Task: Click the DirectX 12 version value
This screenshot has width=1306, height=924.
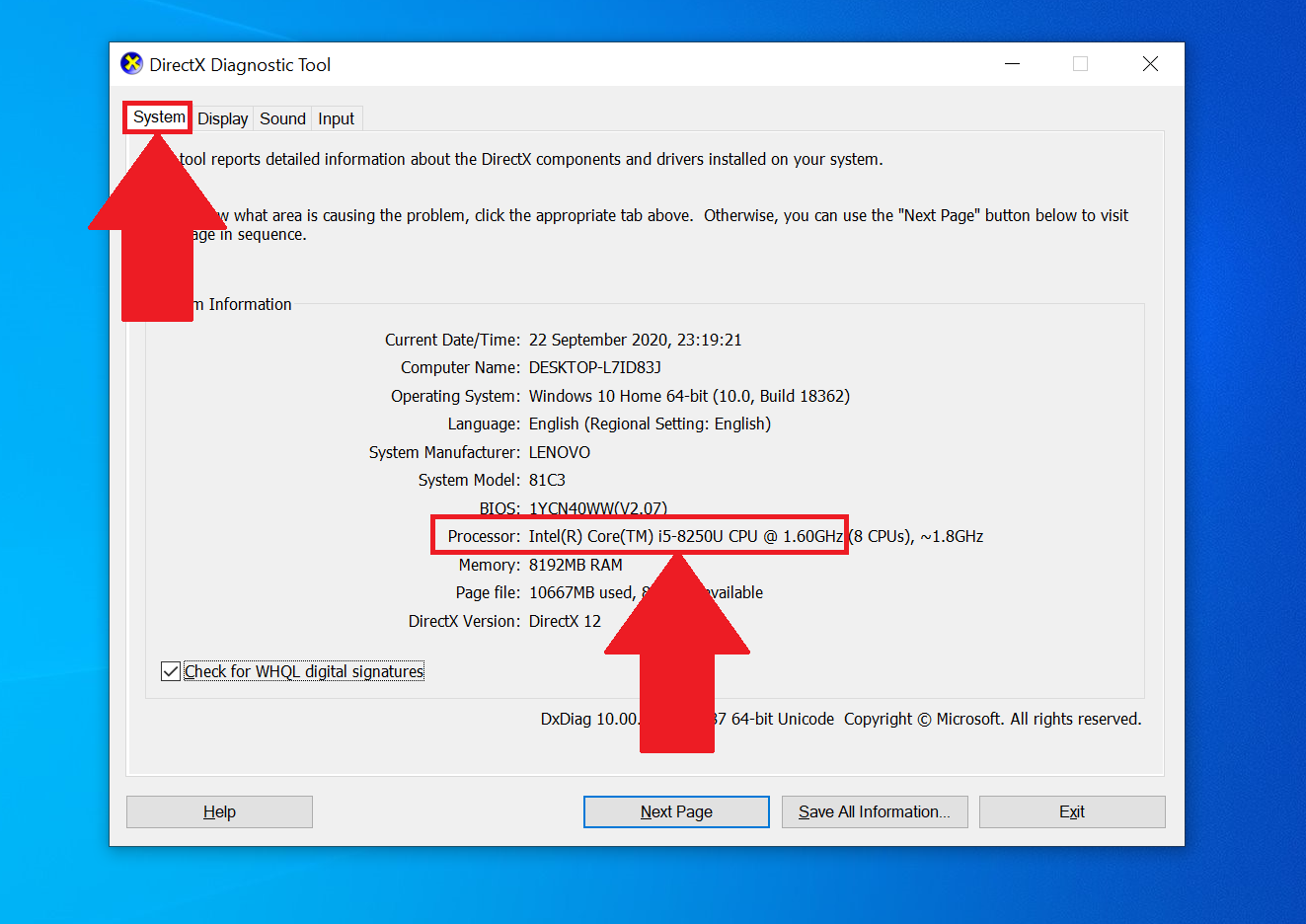Action: point(565,620)
